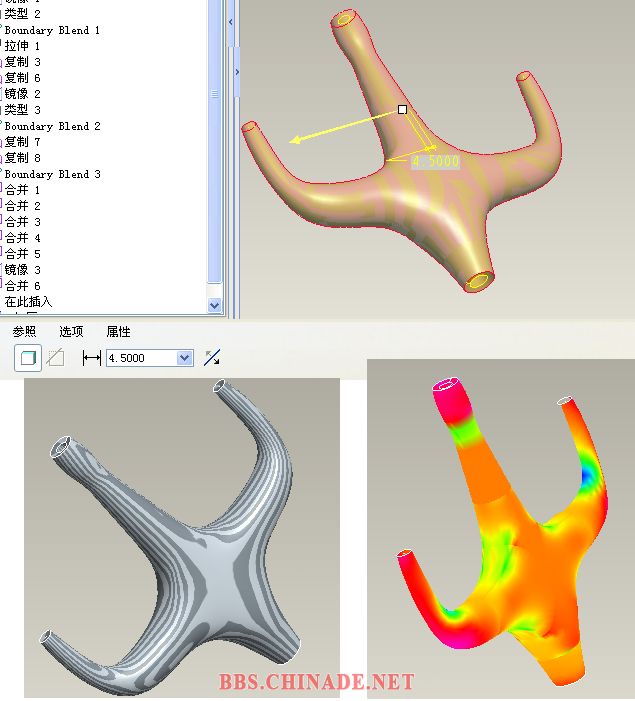Click the 4.5000 dimension label on model
This screenshot has width=635, height=701.
[435, 161]
